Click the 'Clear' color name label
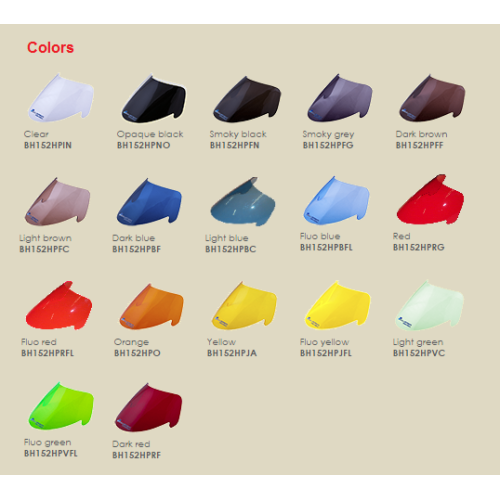Viewport: 500px width, 500px height. point(36,134)
